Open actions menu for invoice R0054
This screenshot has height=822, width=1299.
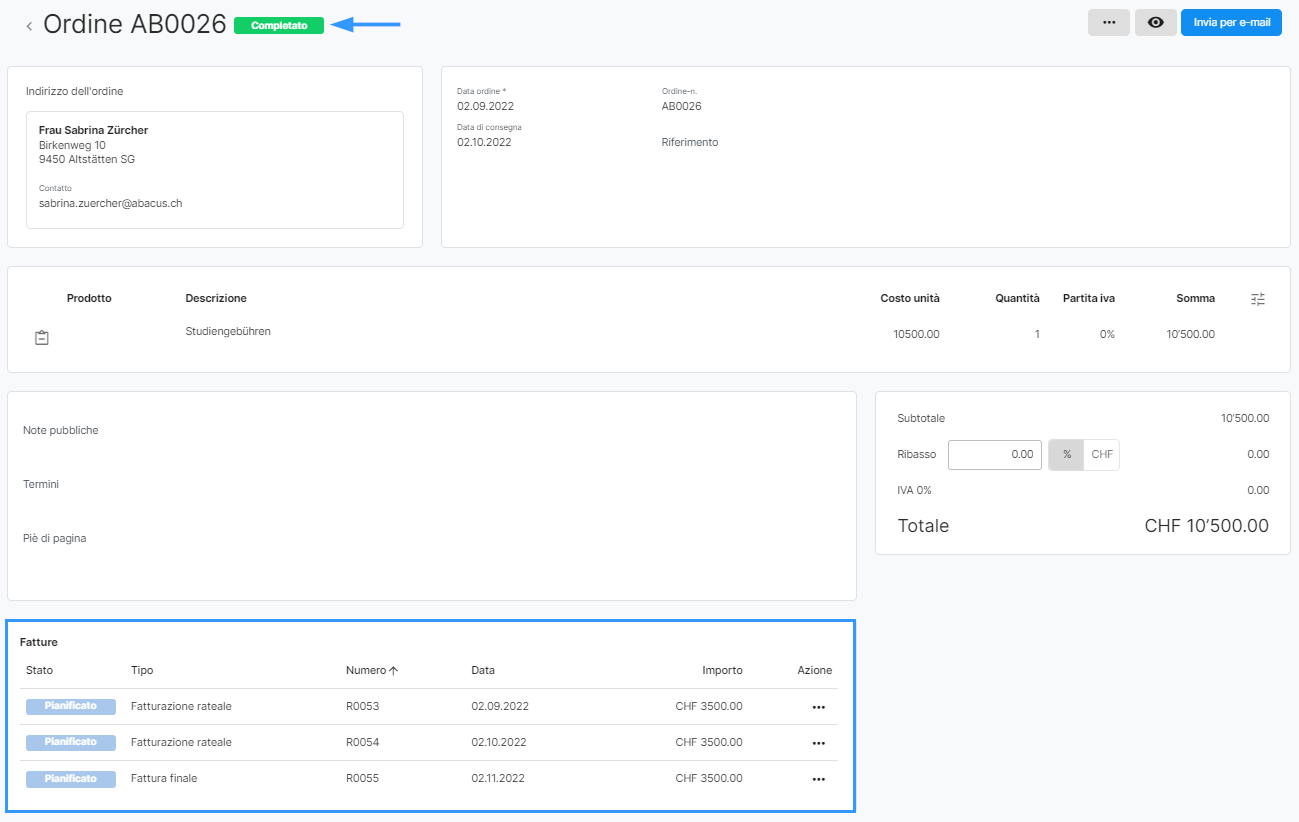click(x=818, y=743)
